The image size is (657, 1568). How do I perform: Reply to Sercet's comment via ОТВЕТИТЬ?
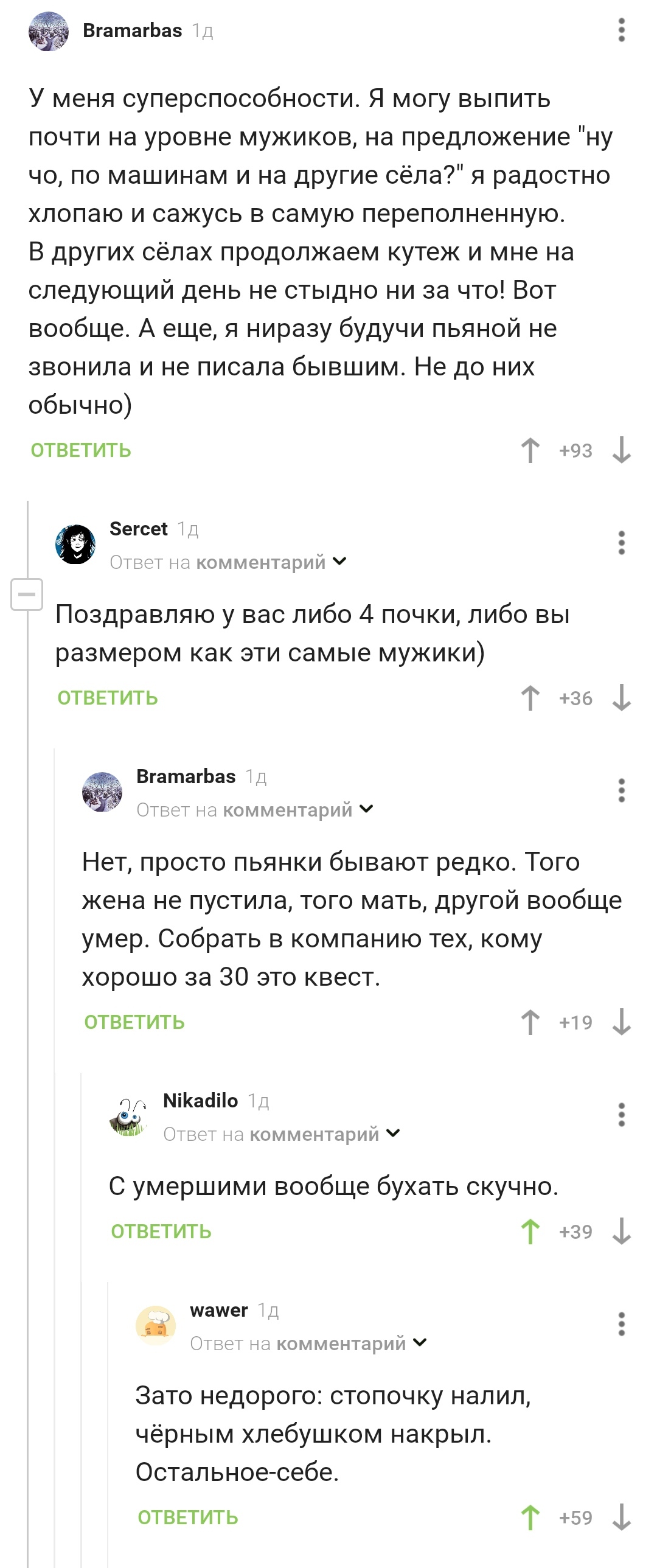click(108, 698)
